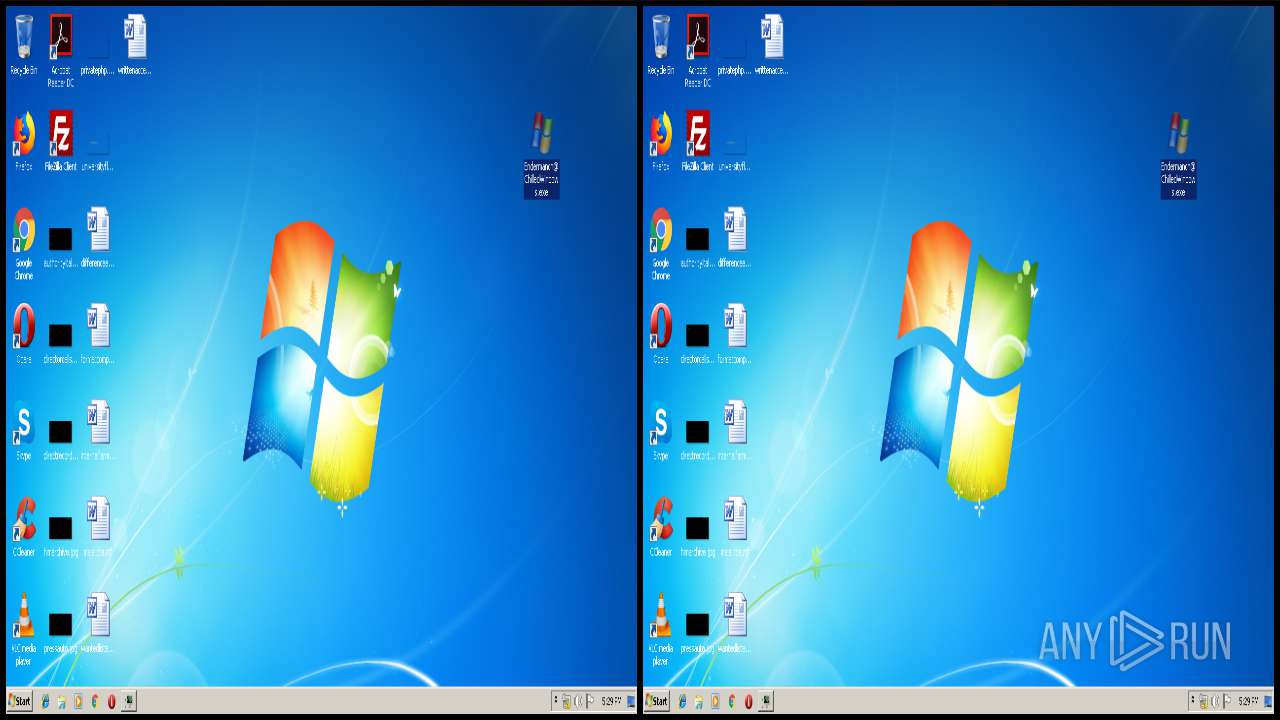The height and width of the screenshot is (720, 1280).
Task: Launch VLC media player on the right desktop
Action: point(661,629)
